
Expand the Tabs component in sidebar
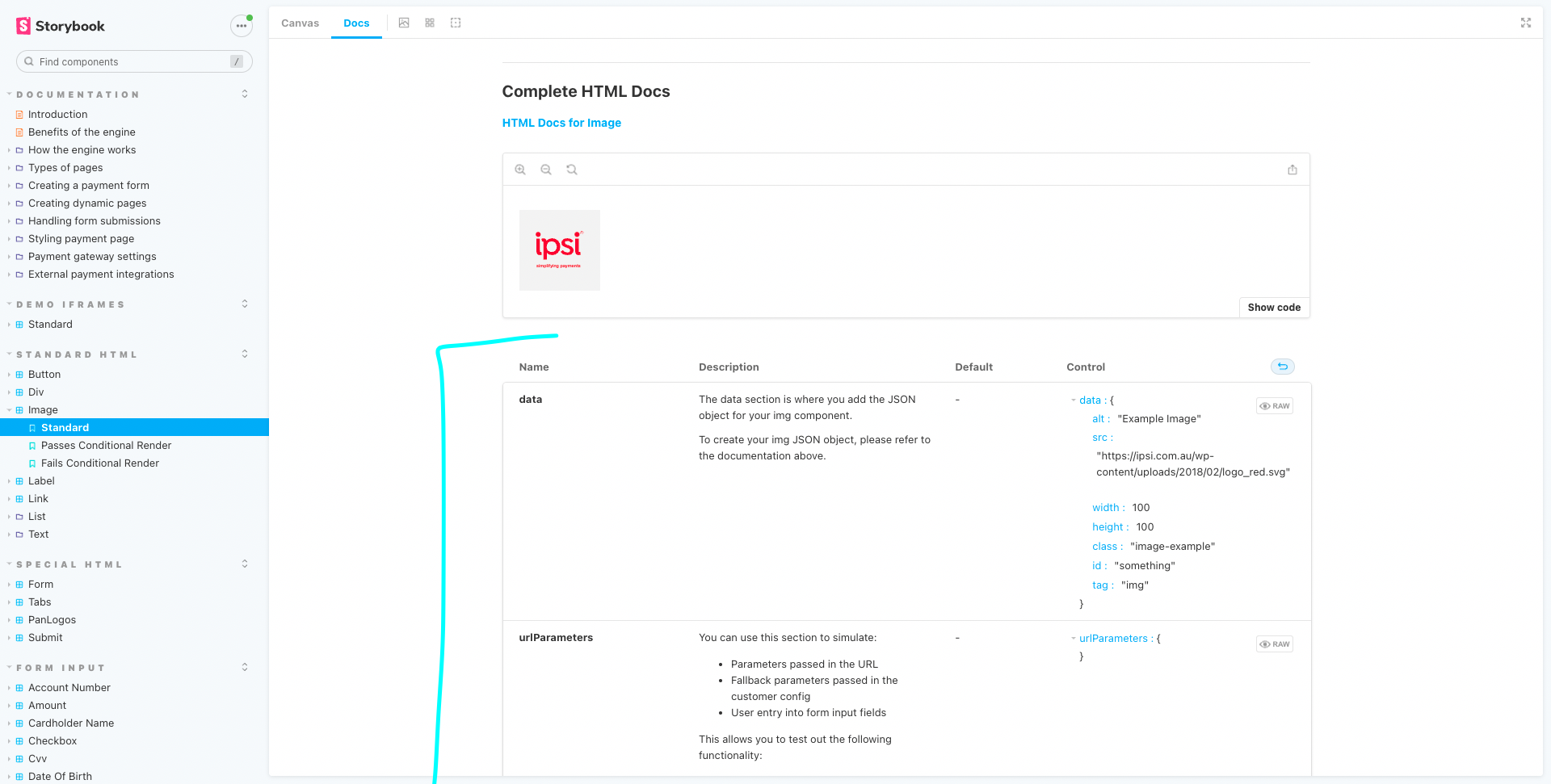click(x=40, y=602)
